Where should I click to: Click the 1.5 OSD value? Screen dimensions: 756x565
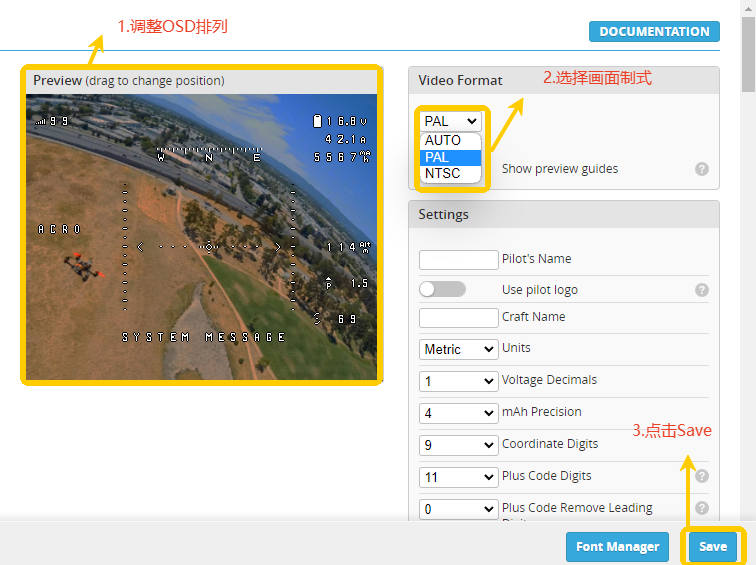(x=347, y=283)
